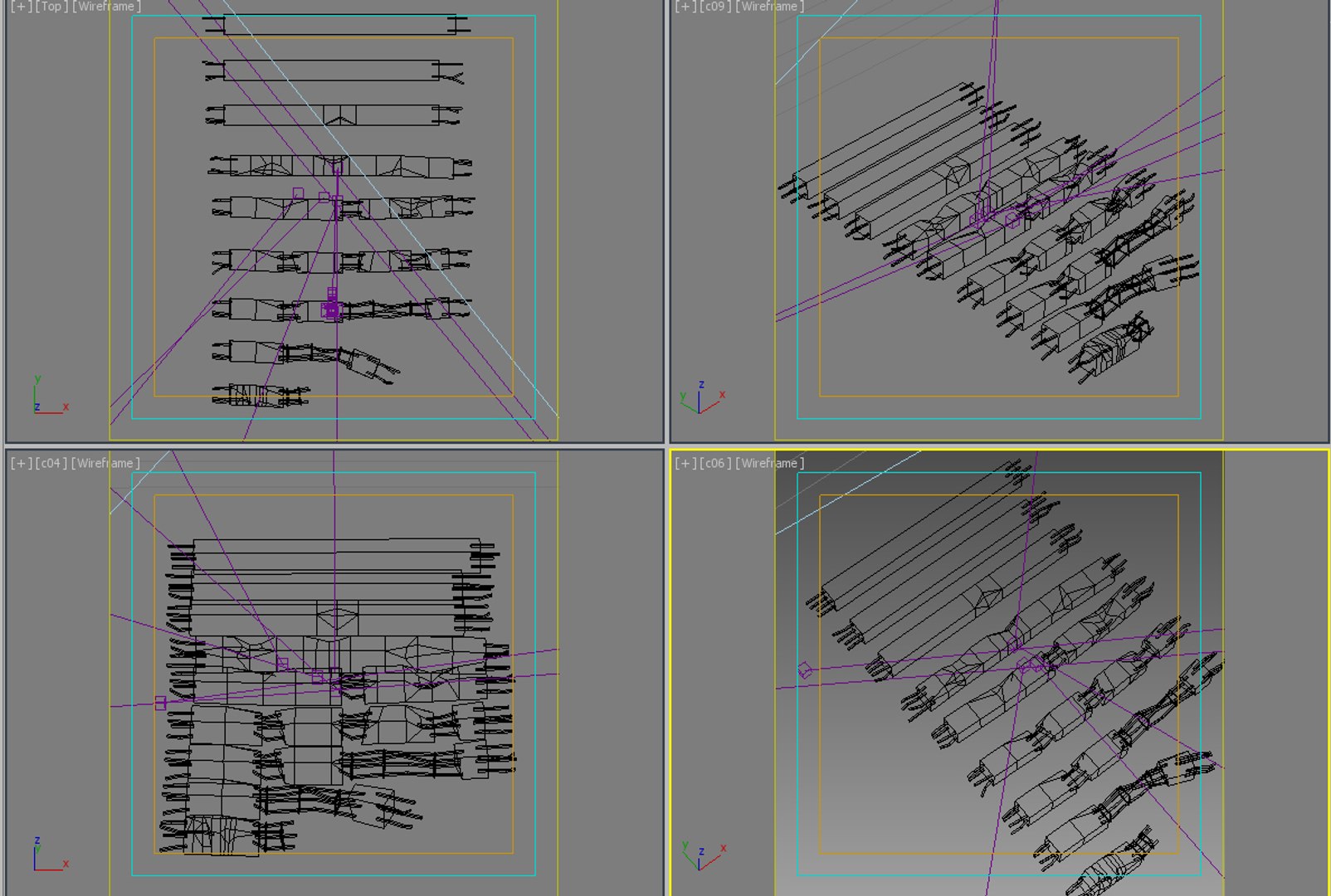Open the [Top] point-of-view label menu

point(51,6)
